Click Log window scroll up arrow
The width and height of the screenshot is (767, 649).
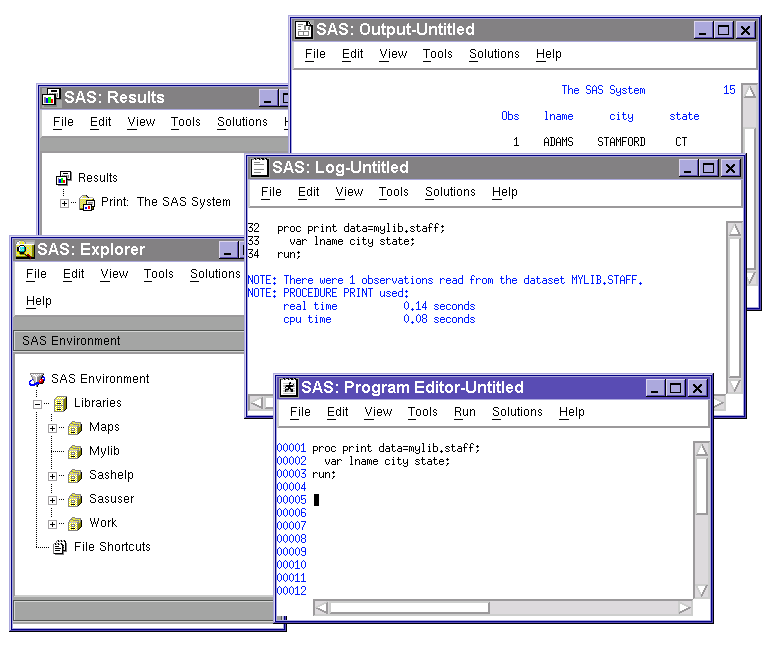pyautogui.click(x=734, y=229)
